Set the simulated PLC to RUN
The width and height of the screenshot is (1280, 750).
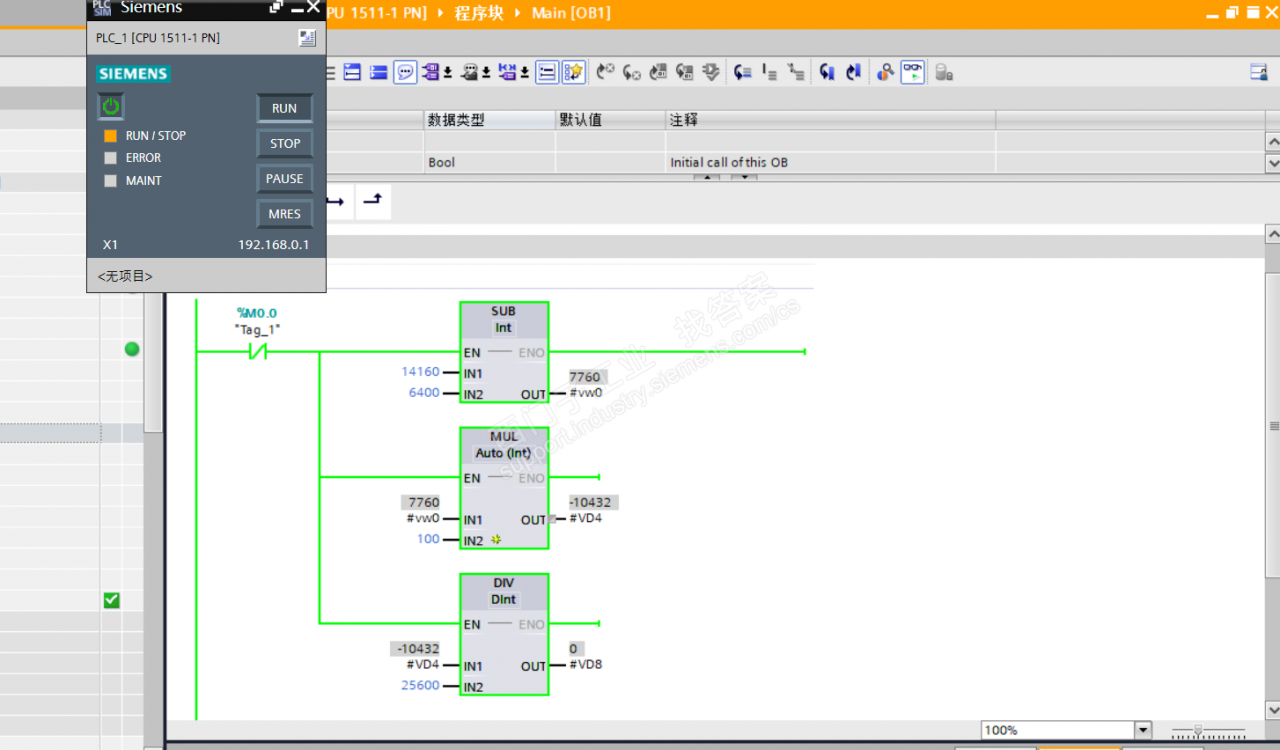[x=284, y=108]
